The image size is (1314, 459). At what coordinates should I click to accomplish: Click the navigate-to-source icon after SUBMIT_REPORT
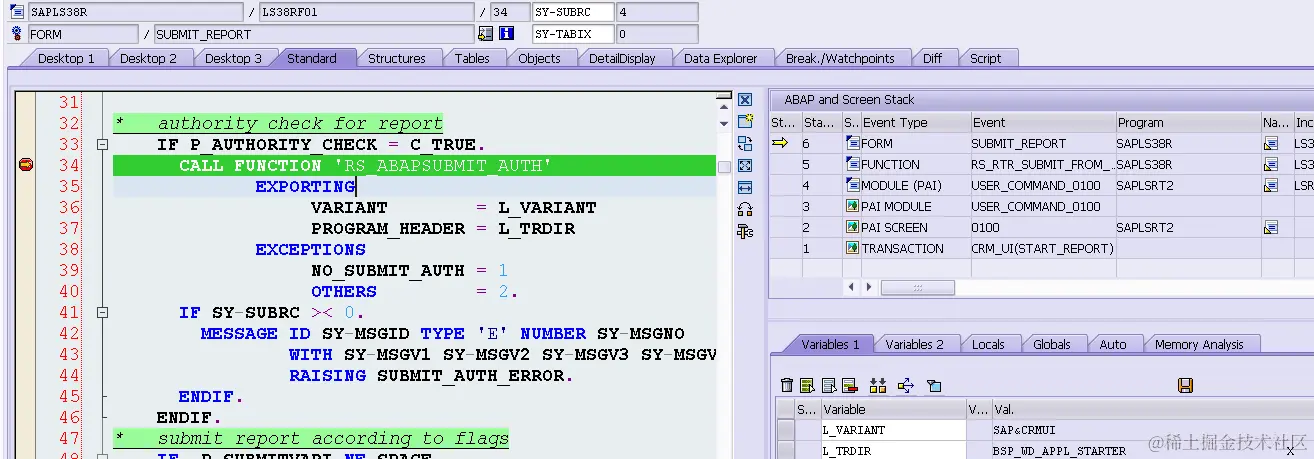coord(486,34)
